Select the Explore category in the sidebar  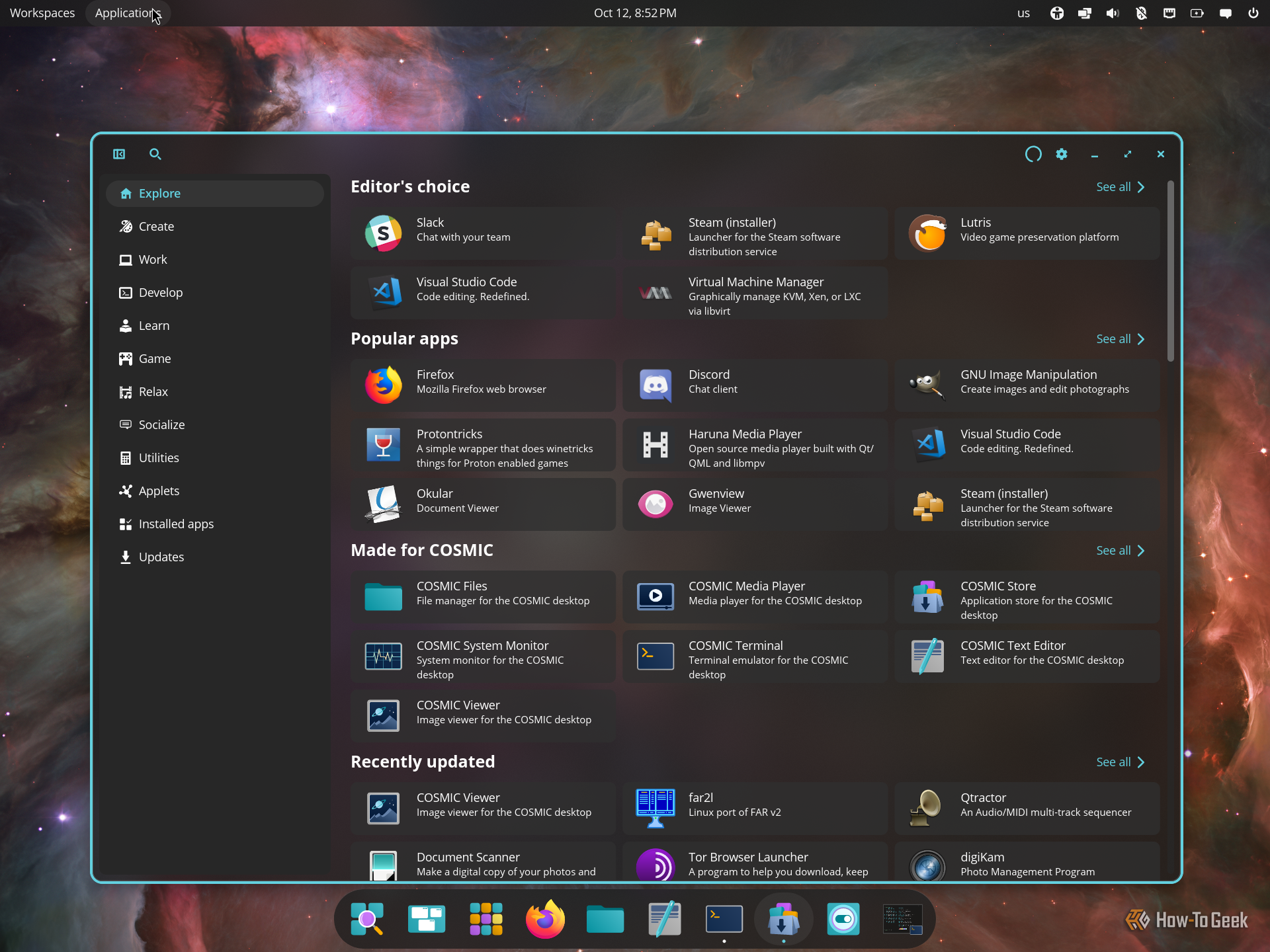[215, 194]
